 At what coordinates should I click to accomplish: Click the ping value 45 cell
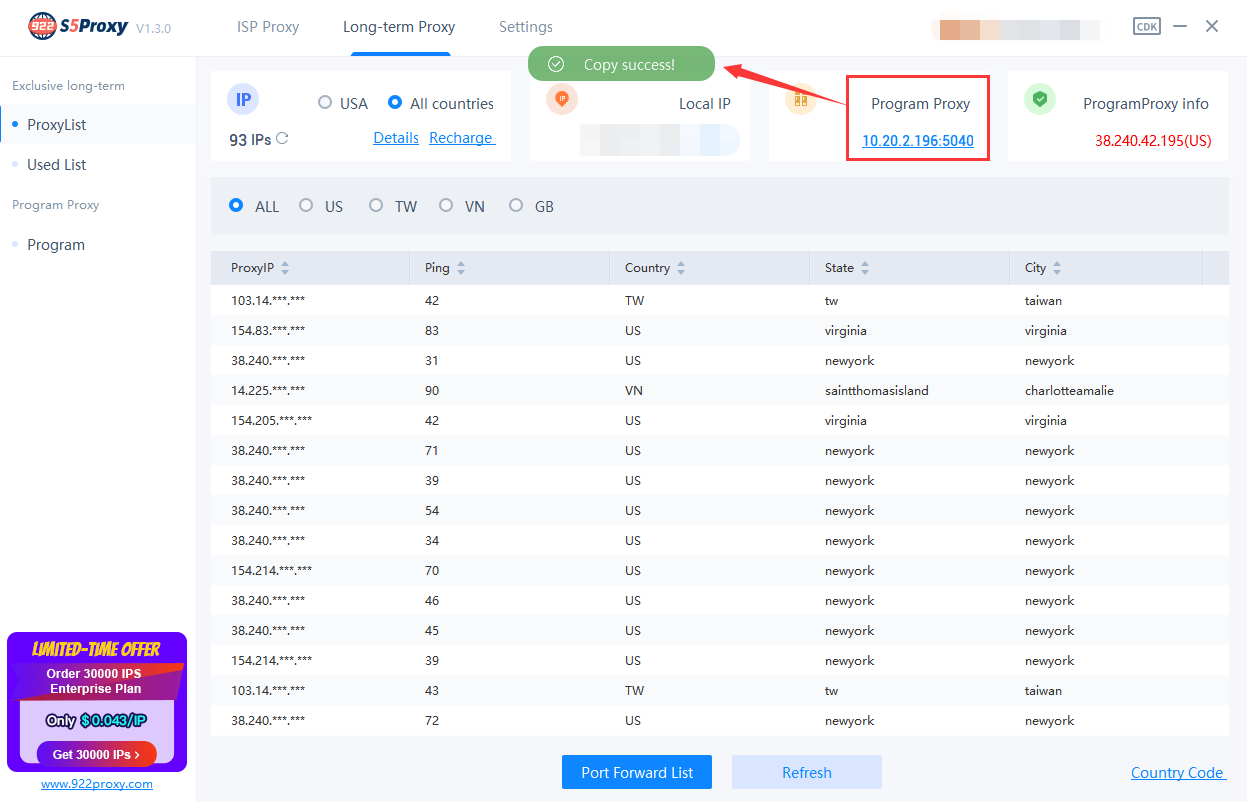[432, 630]
